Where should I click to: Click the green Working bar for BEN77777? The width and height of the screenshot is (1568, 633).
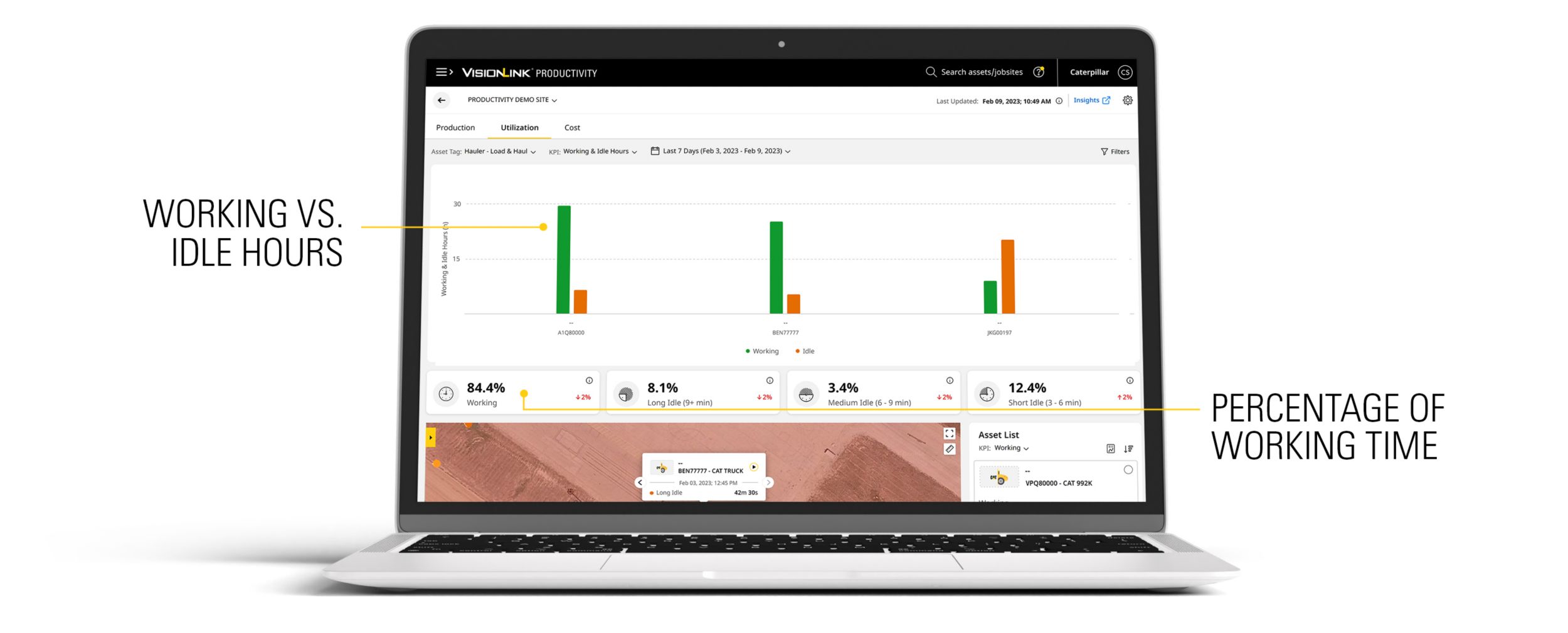pyautogui.click(x=776, y=268)
